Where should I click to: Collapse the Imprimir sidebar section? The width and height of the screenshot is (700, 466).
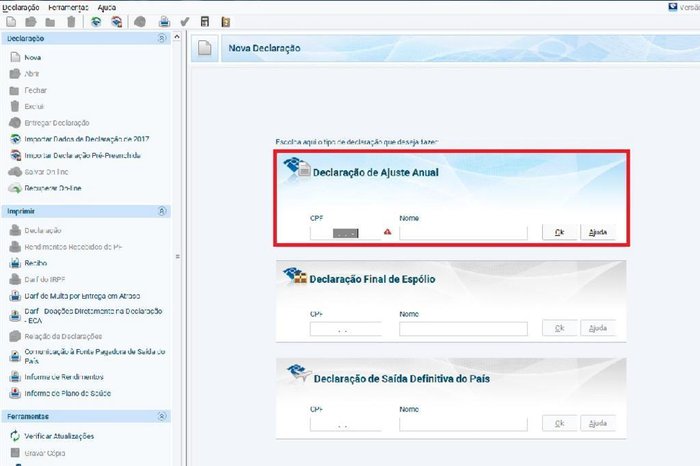162,211
